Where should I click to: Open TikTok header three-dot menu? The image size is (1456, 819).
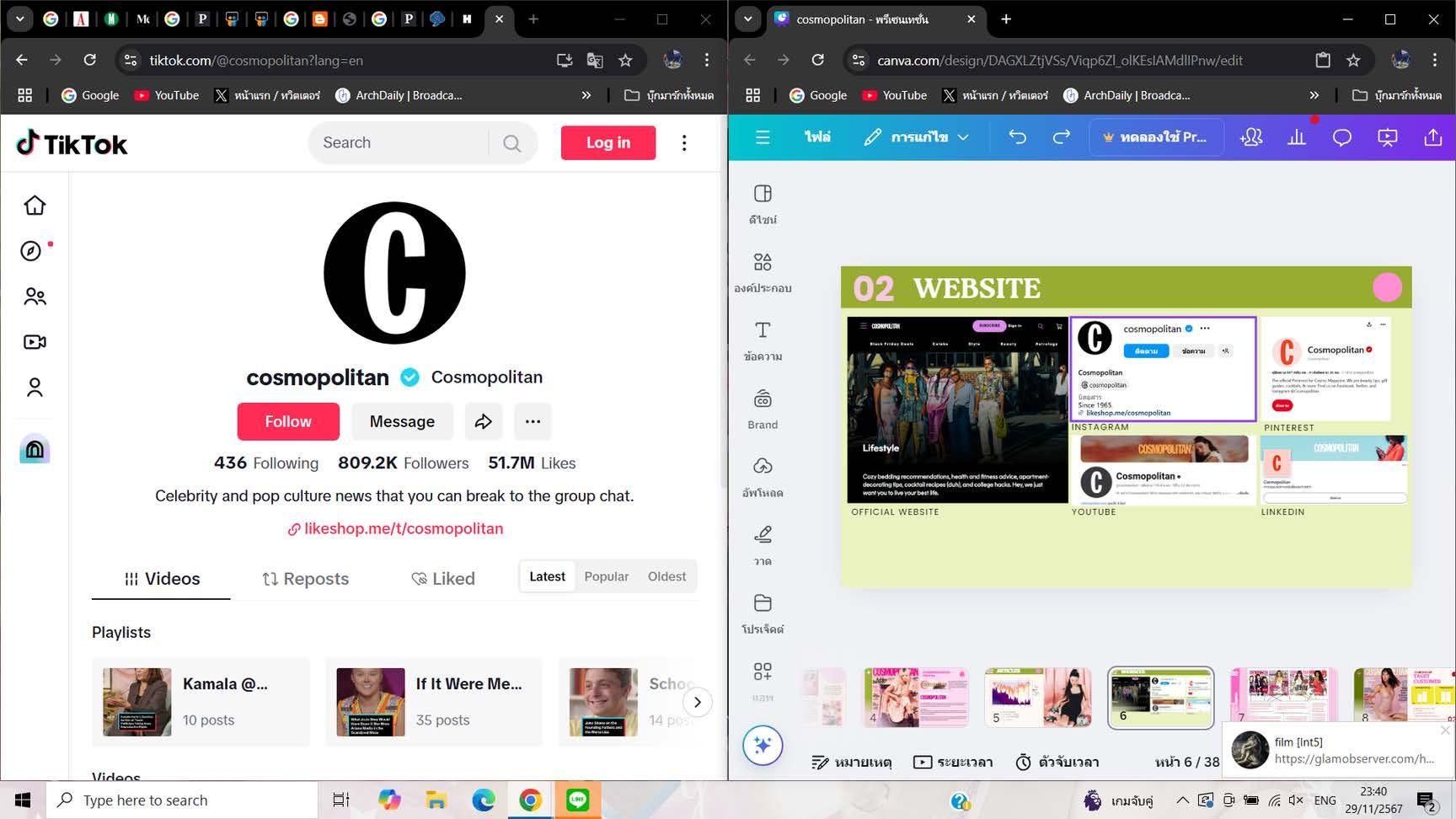(x=684, y=143)
